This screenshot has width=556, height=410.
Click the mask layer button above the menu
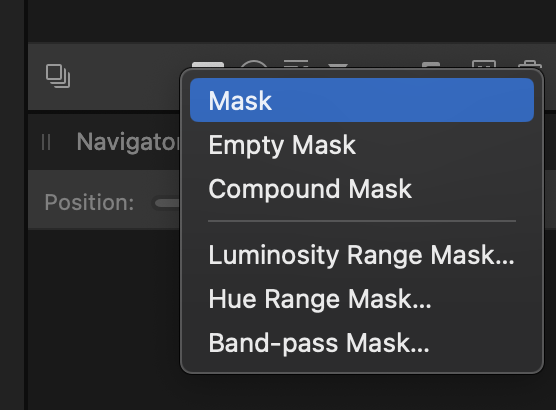208,65
